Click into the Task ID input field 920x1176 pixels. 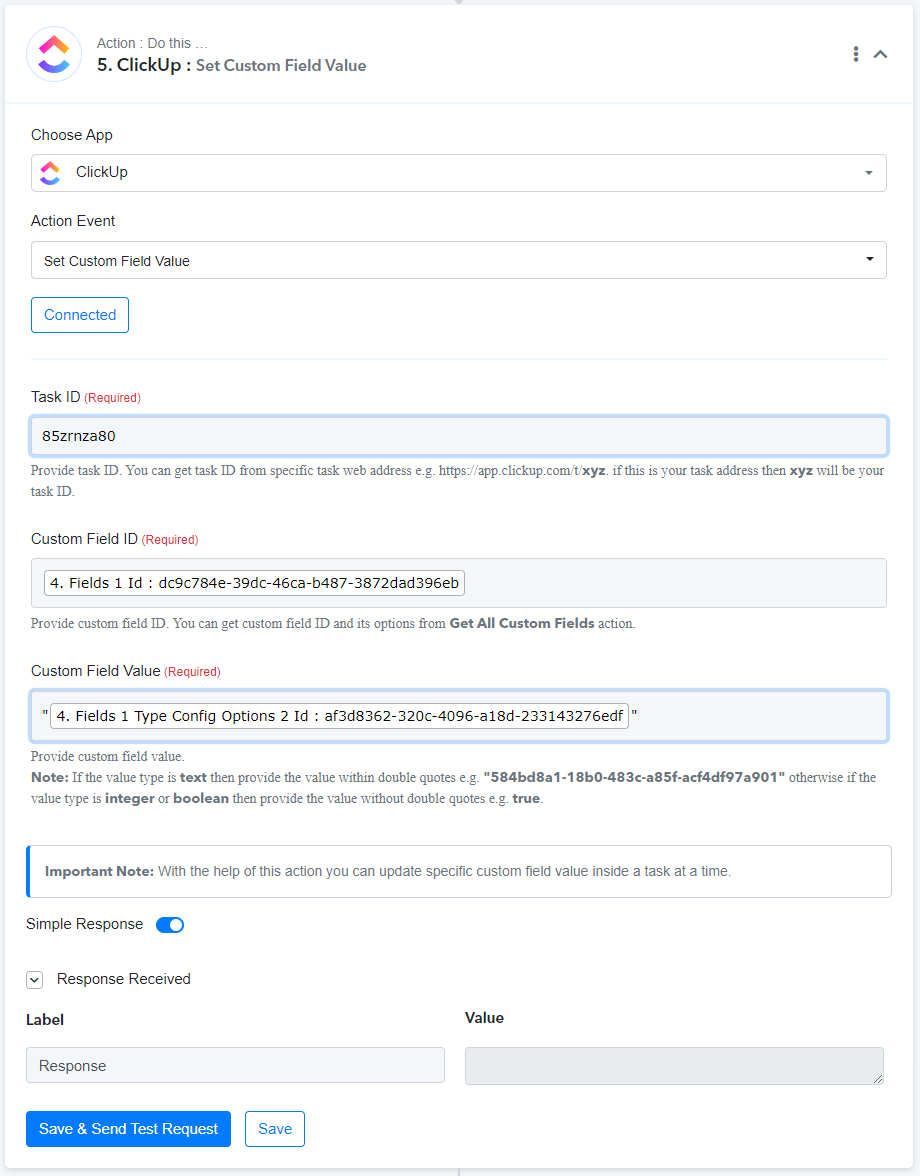pyautogui.click(x=458, y=436)
